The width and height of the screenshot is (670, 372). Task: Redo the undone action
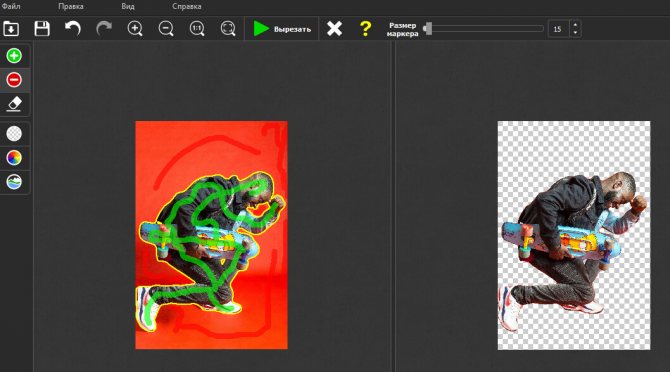[x=104, y=29]
